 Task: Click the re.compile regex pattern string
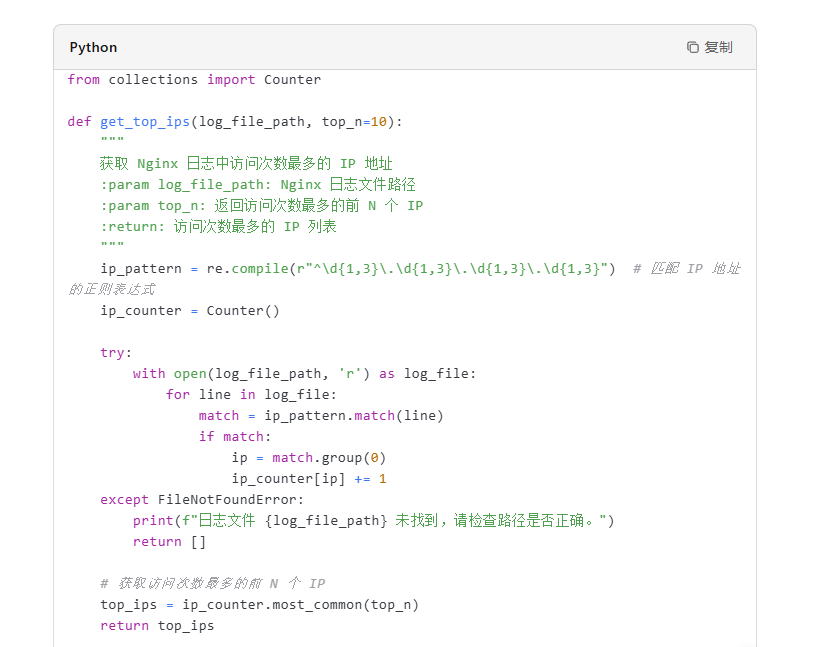(452, 269)
